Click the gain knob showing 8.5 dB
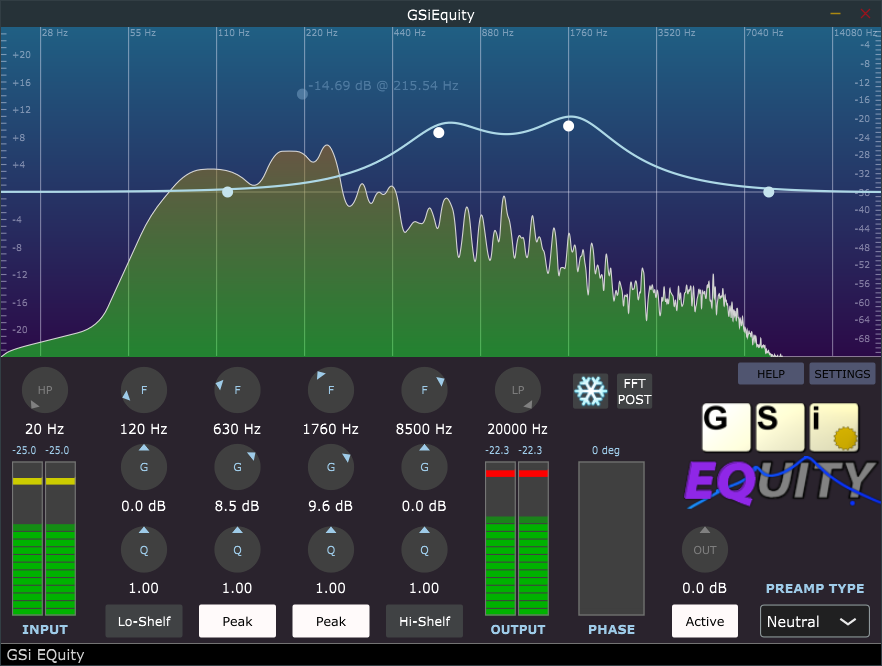 click(x=237, y=467)
